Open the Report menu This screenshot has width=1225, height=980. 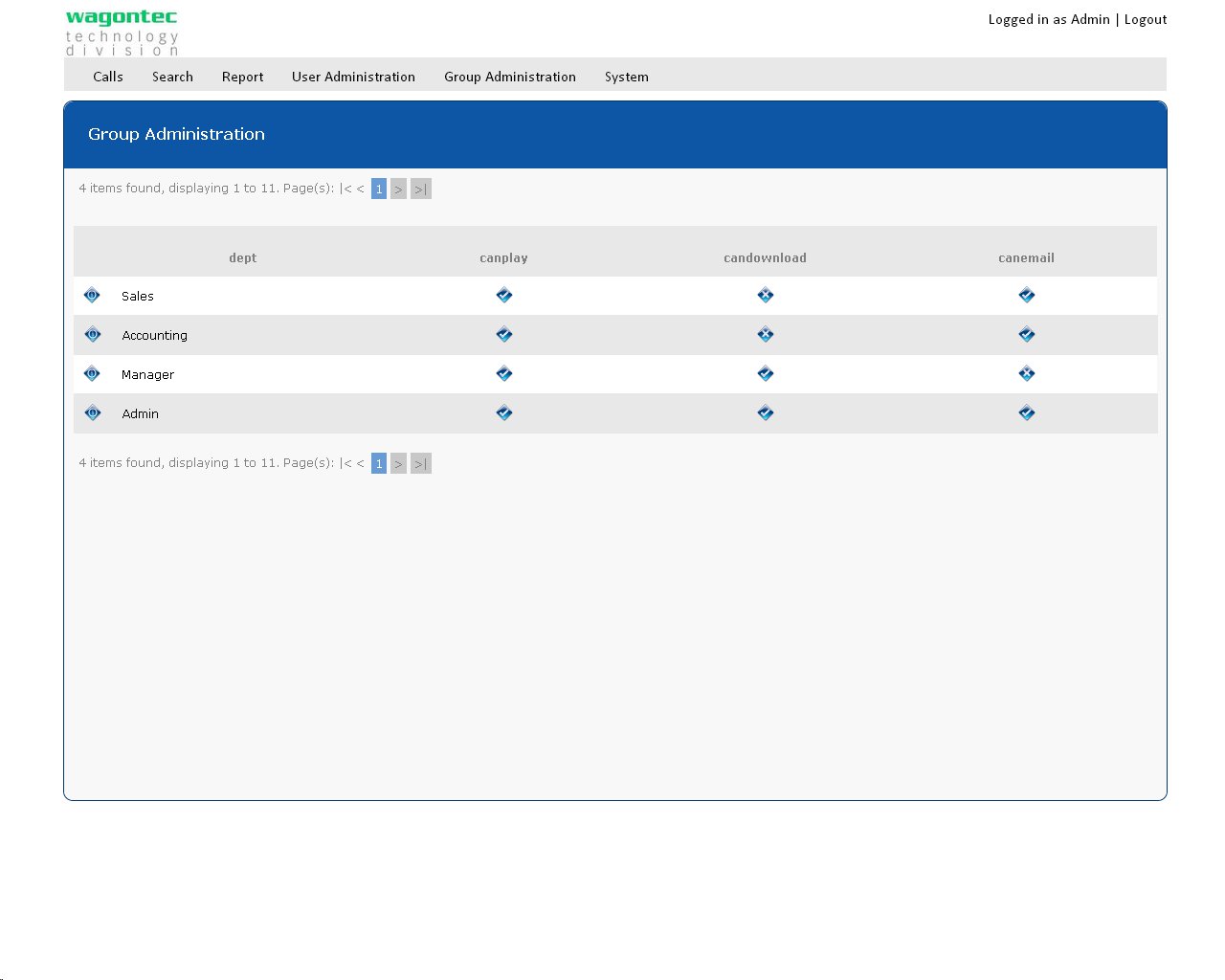click(242, 77)
